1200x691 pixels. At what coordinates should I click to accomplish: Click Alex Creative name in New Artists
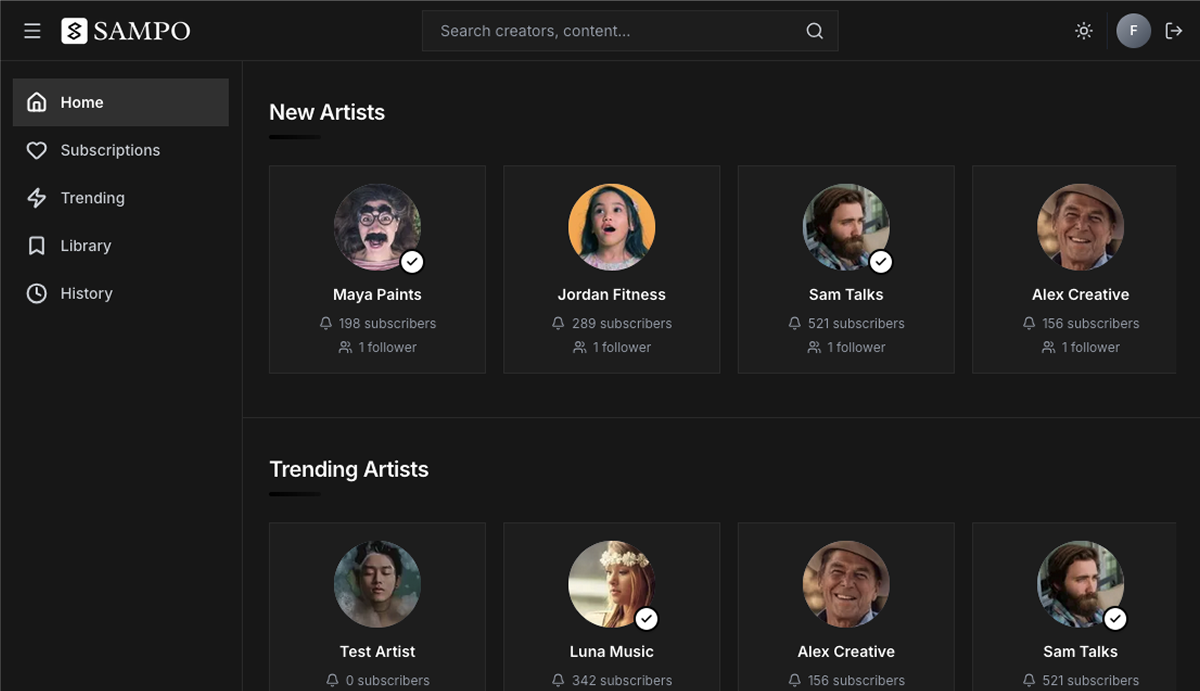click(x=1080, y=295)
